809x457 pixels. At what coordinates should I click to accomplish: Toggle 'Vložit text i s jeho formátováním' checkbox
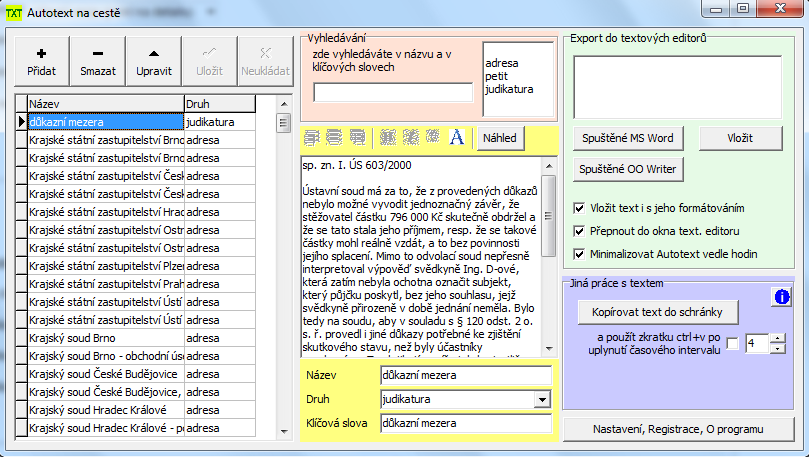tap(581, 208)
